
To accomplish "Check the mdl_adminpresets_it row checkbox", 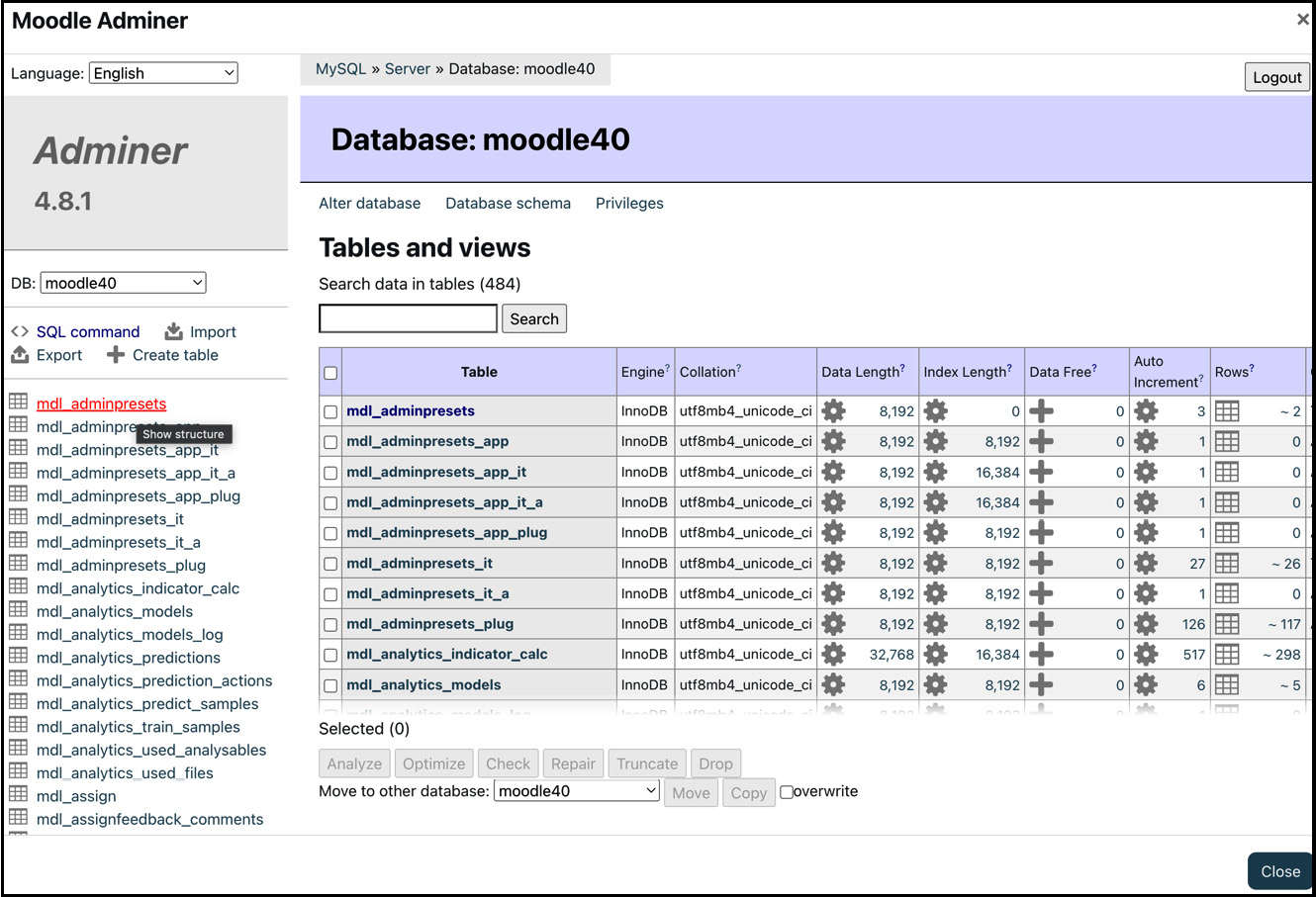I will (x=330, y=564).
